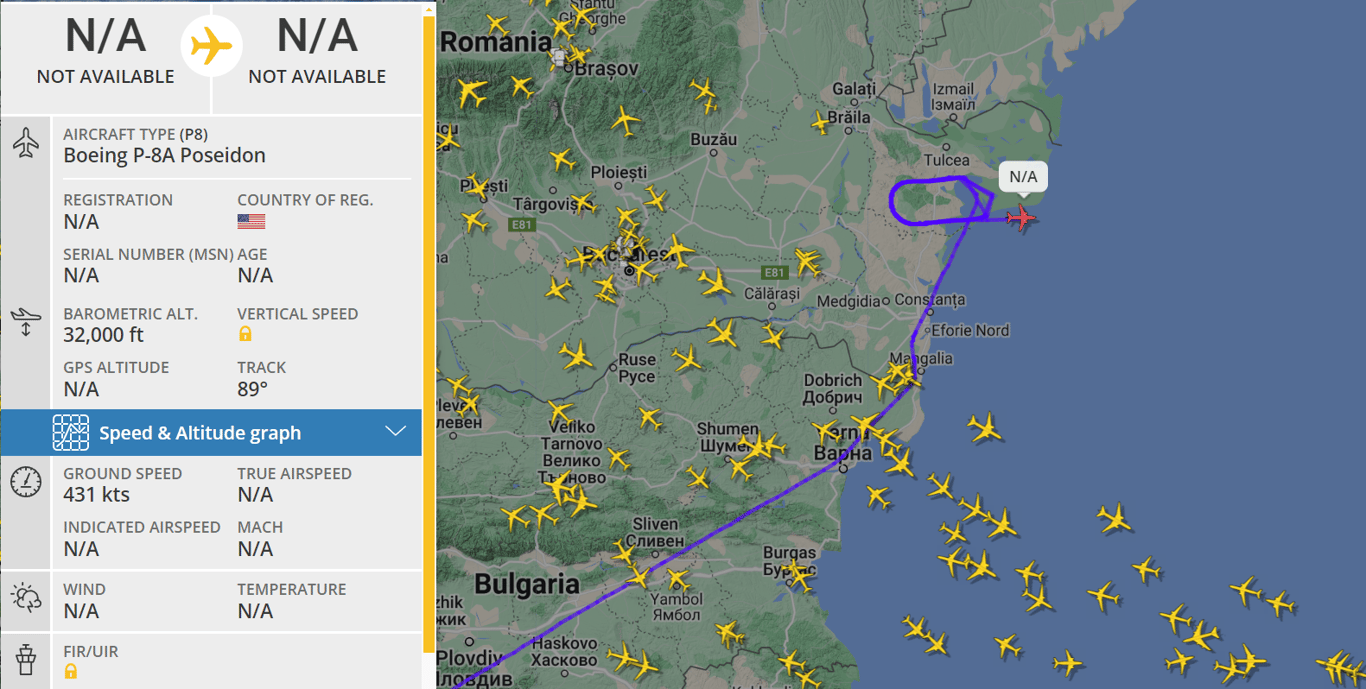Click the Boeing P-8A Poseidon aircraft type text
The height and width of the screenshot is (689, 1366).
[x=164, y=156]
